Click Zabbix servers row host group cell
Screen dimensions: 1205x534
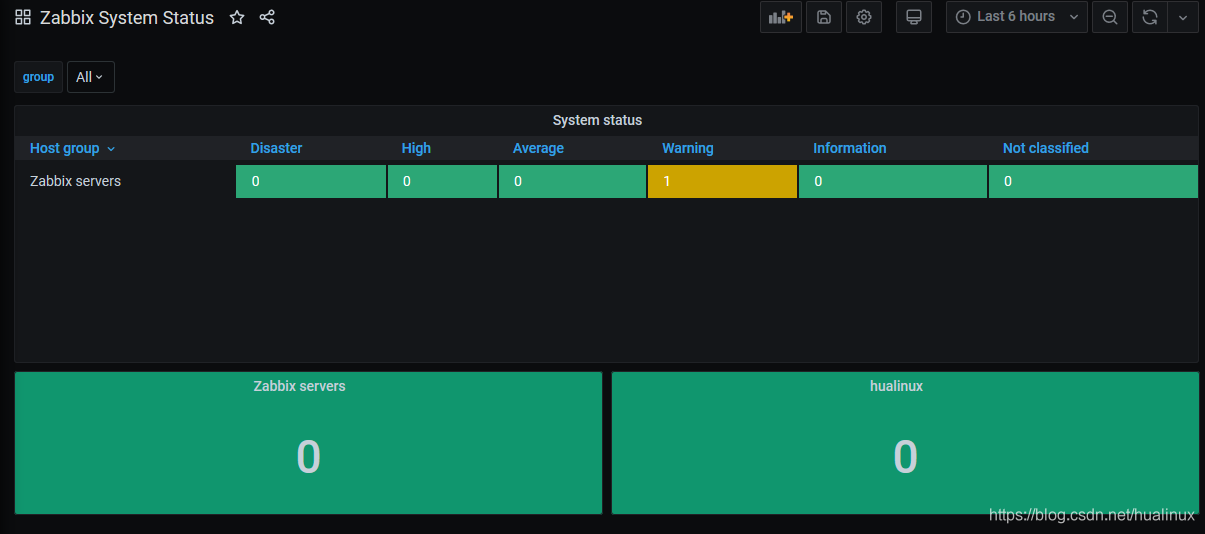tap(125, 181)
